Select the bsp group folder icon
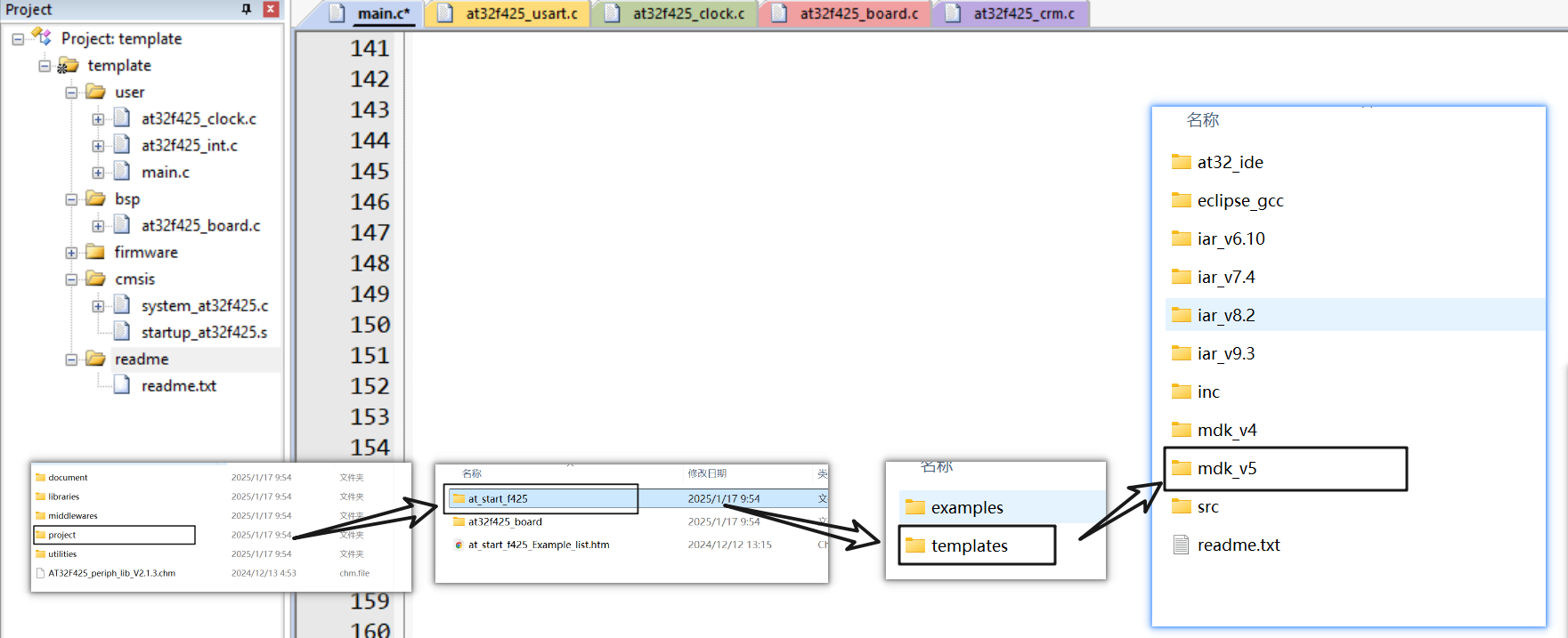The image size is (1568, 638). [x=95, y=198]
